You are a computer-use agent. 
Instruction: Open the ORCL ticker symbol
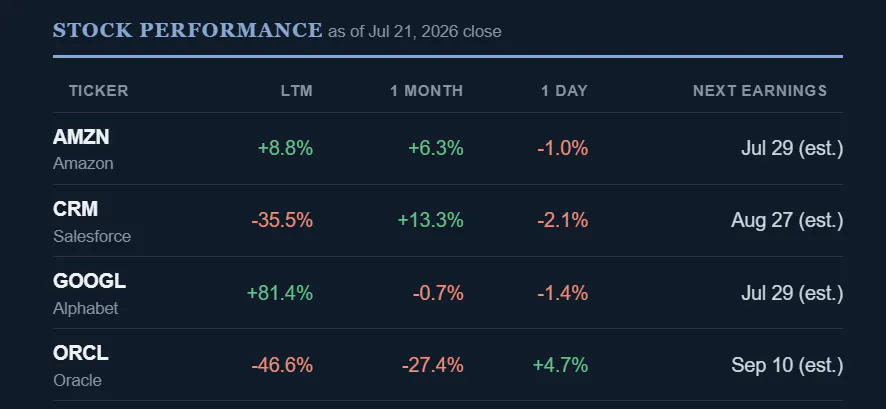pos(81,353)
